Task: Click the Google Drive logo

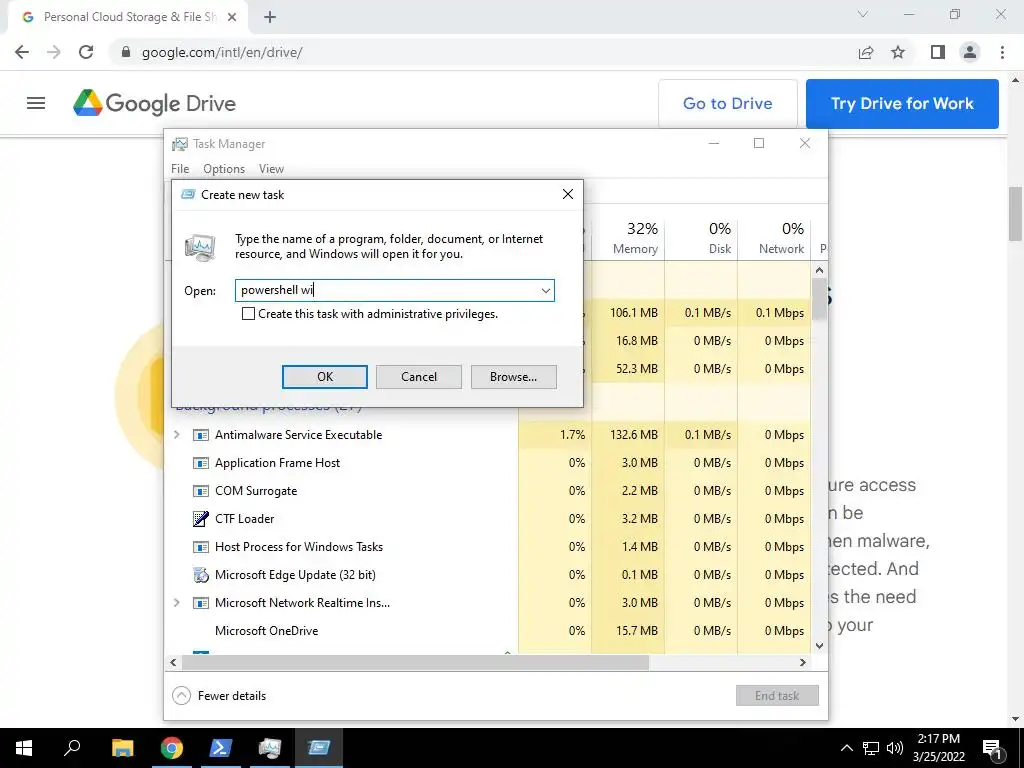Action: 154,103
